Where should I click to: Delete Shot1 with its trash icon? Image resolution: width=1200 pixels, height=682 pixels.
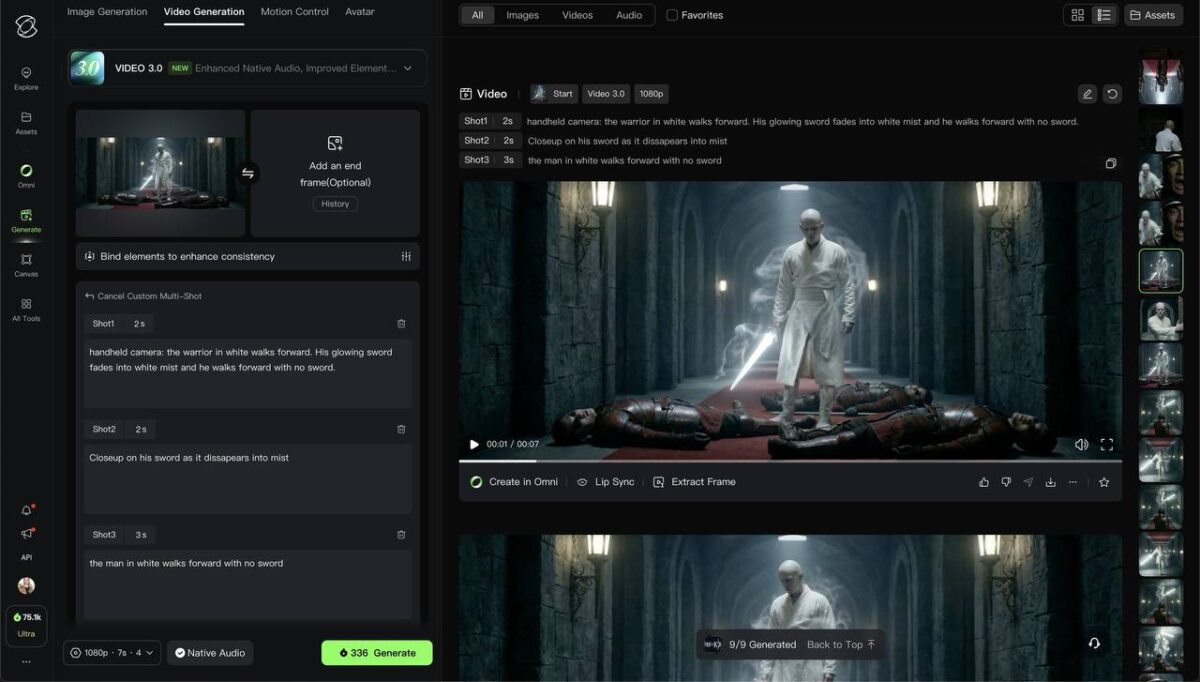click(401, 324)
